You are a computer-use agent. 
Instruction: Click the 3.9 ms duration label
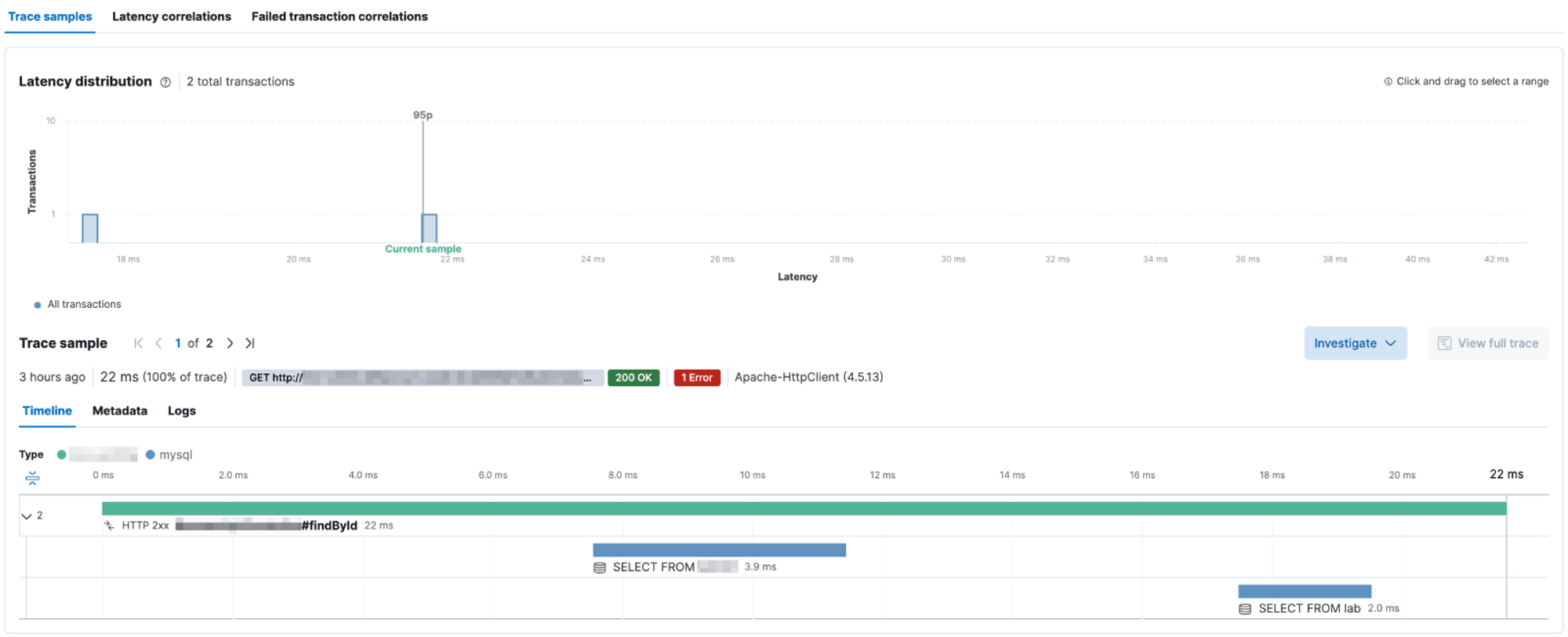pyautogui.click(x=760, y=567)
